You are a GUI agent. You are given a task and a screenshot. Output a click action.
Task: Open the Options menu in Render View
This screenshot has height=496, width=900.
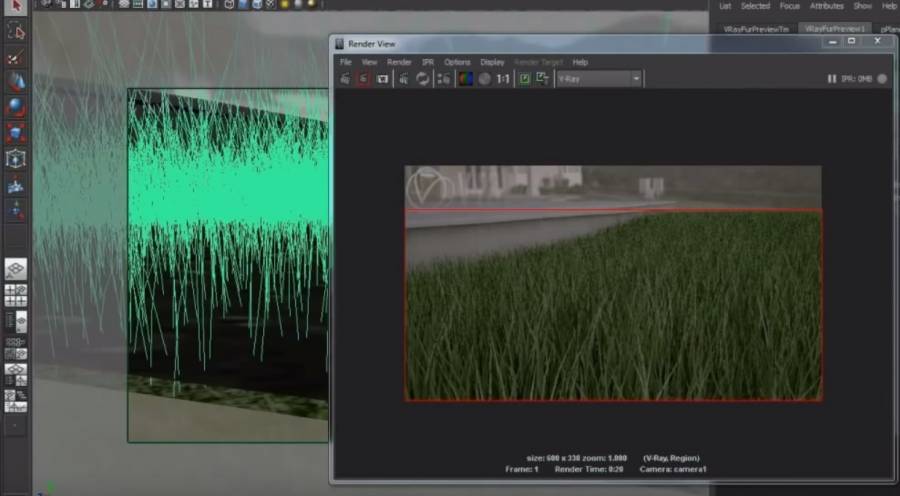457,62
